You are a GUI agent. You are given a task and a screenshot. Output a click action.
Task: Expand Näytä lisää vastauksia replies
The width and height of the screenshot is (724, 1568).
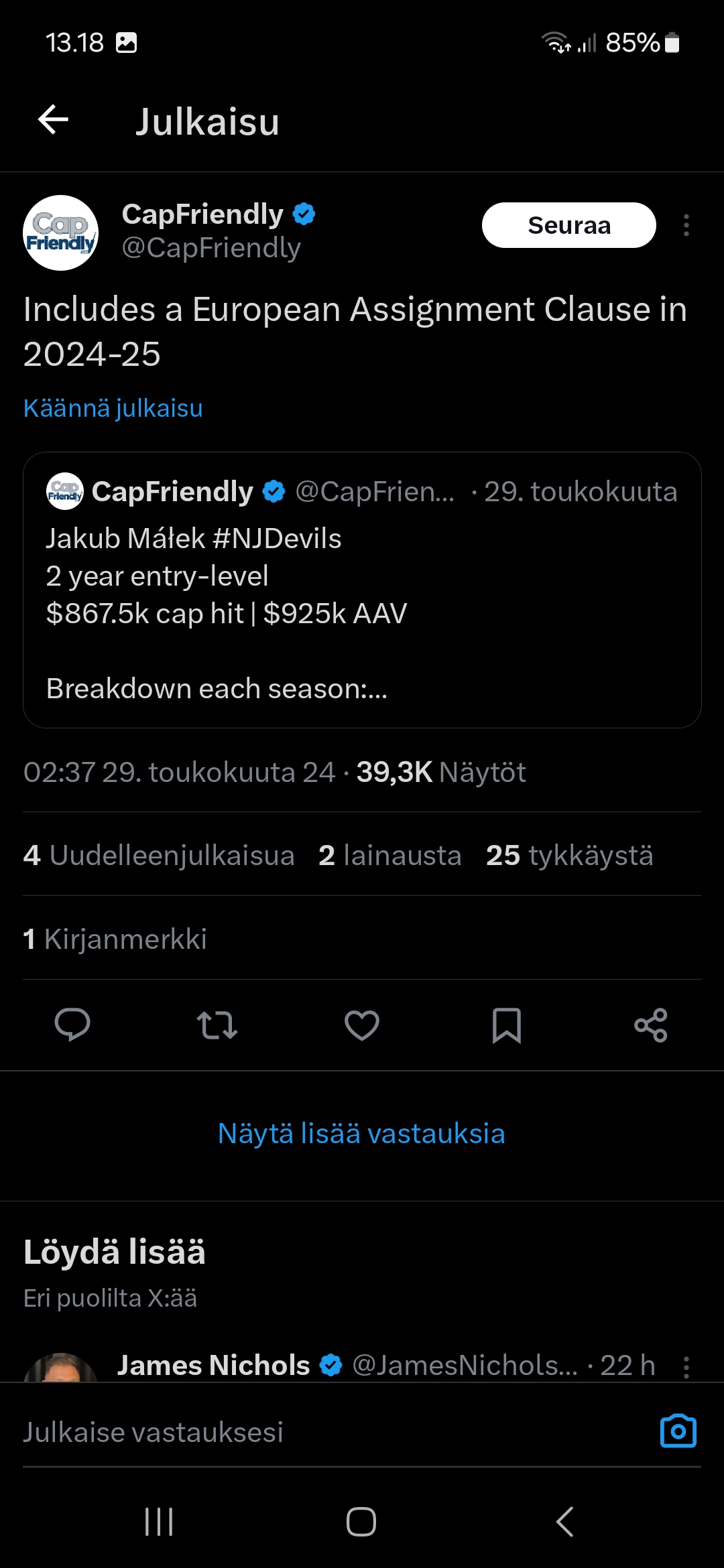pos(361,1134)
